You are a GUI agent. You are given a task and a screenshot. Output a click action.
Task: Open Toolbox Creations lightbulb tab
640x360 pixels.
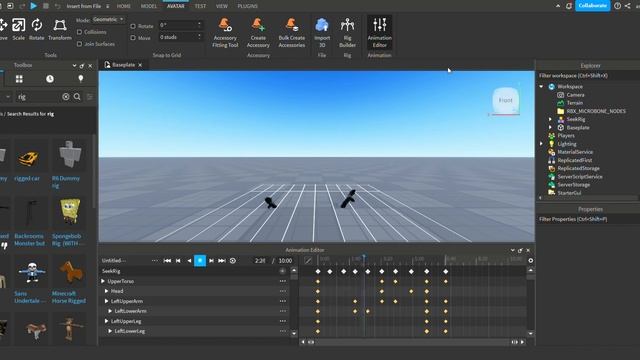pyautogui.click(x=80, y=79)
